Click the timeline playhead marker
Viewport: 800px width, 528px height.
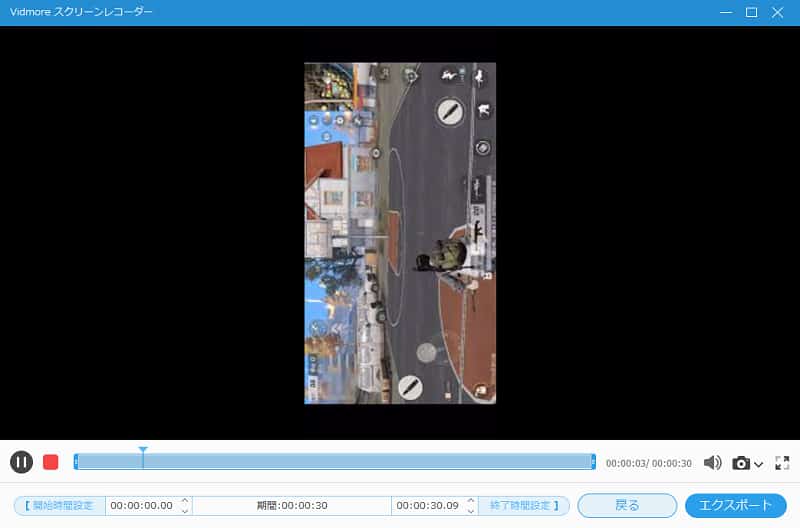point(143,453)
